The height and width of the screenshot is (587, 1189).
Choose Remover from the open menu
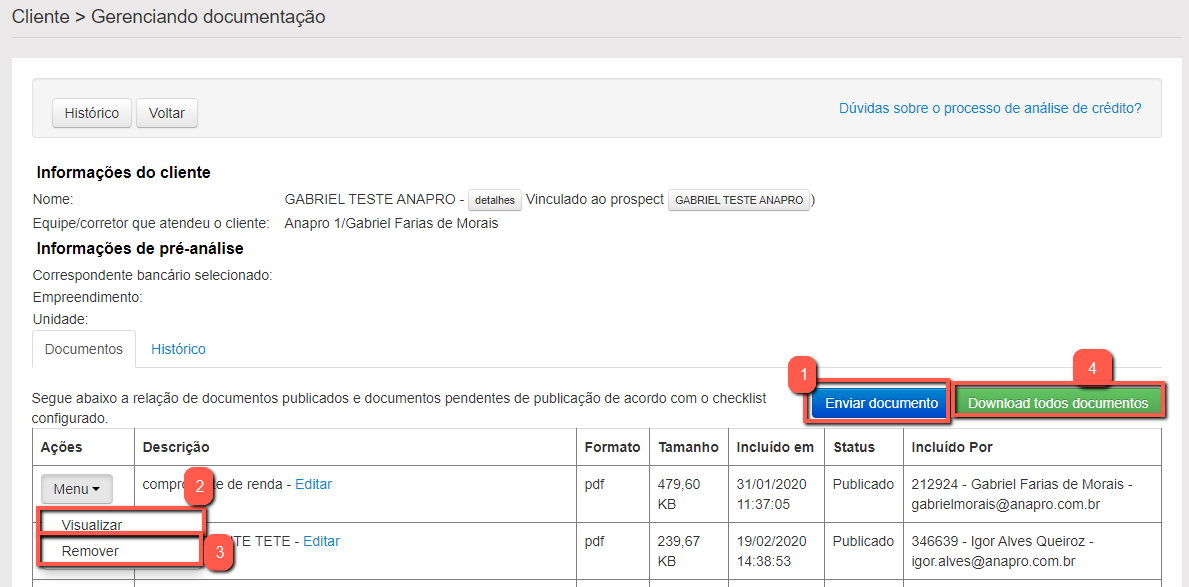pos(90,551)
